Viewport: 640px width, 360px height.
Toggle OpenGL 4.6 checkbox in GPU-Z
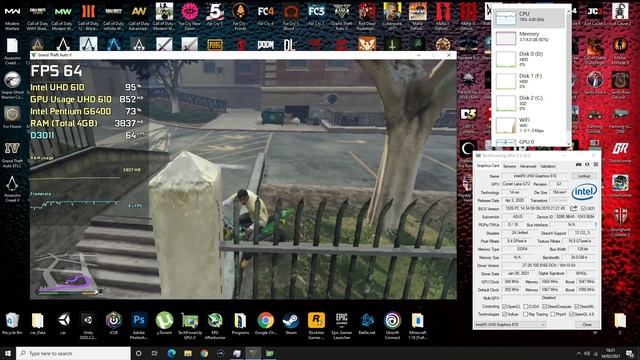point(571,314)
